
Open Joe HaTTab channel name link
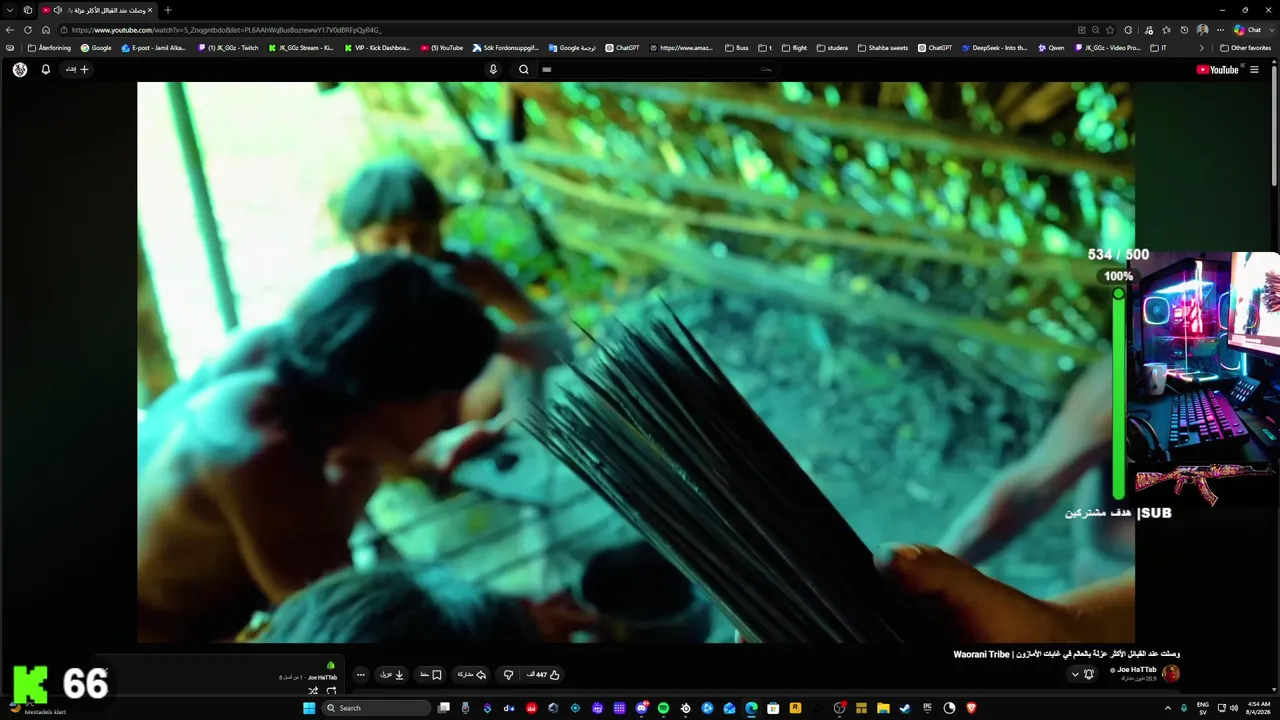click(1136, 670)
